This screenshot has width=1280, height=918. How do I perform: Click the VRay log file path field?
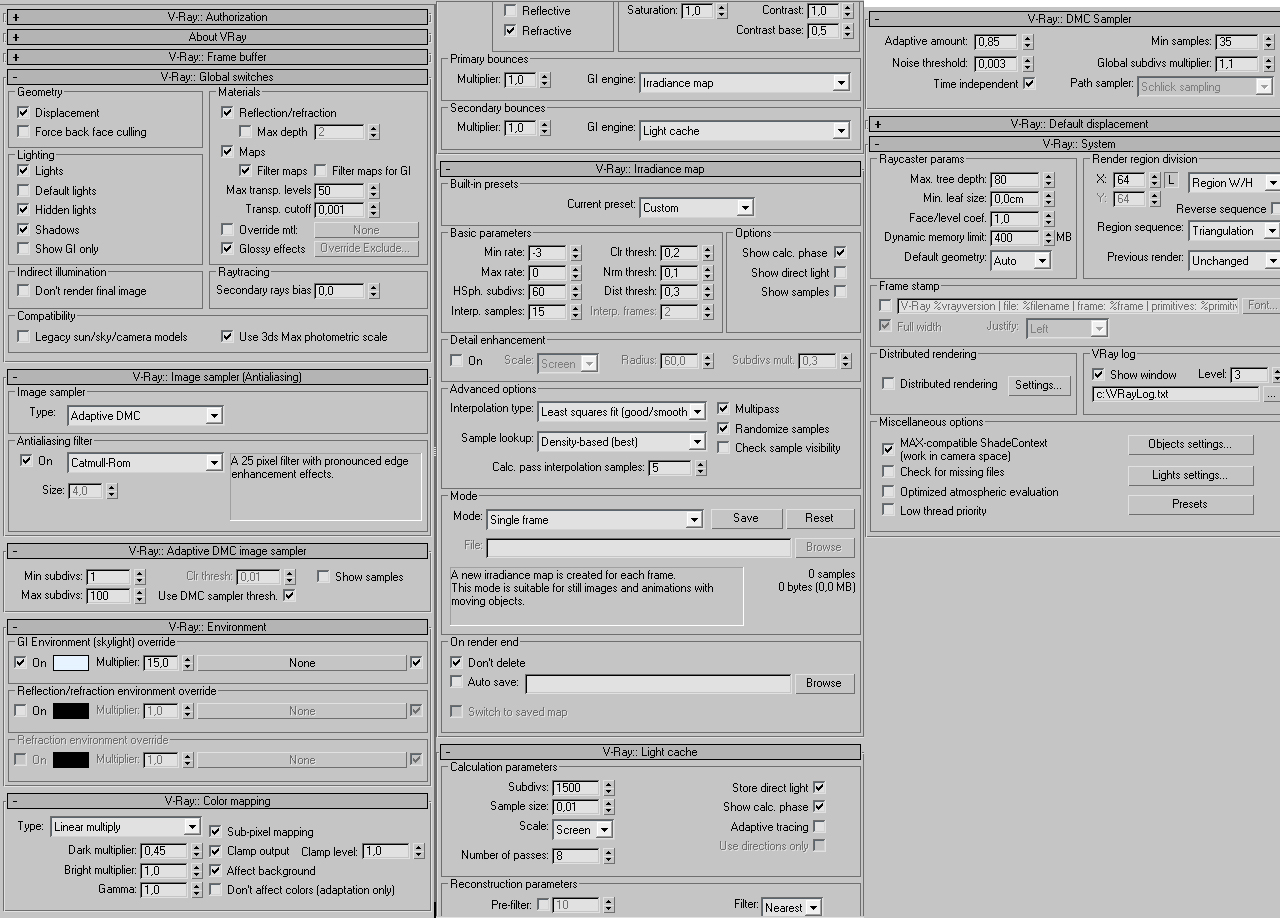click(x=1176, y=395)
